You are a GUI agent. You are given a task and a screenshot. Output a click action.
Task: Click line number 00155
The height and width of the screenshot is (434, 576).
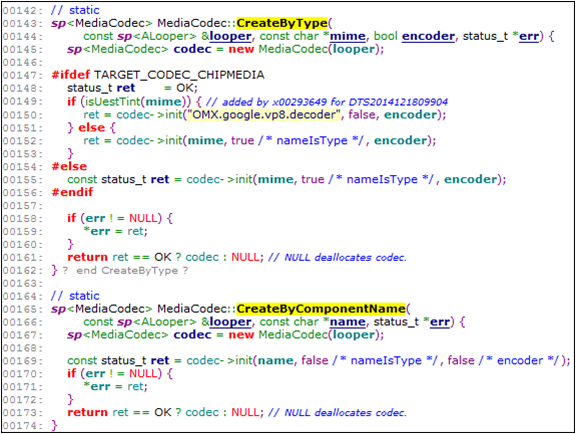(23, 180)
